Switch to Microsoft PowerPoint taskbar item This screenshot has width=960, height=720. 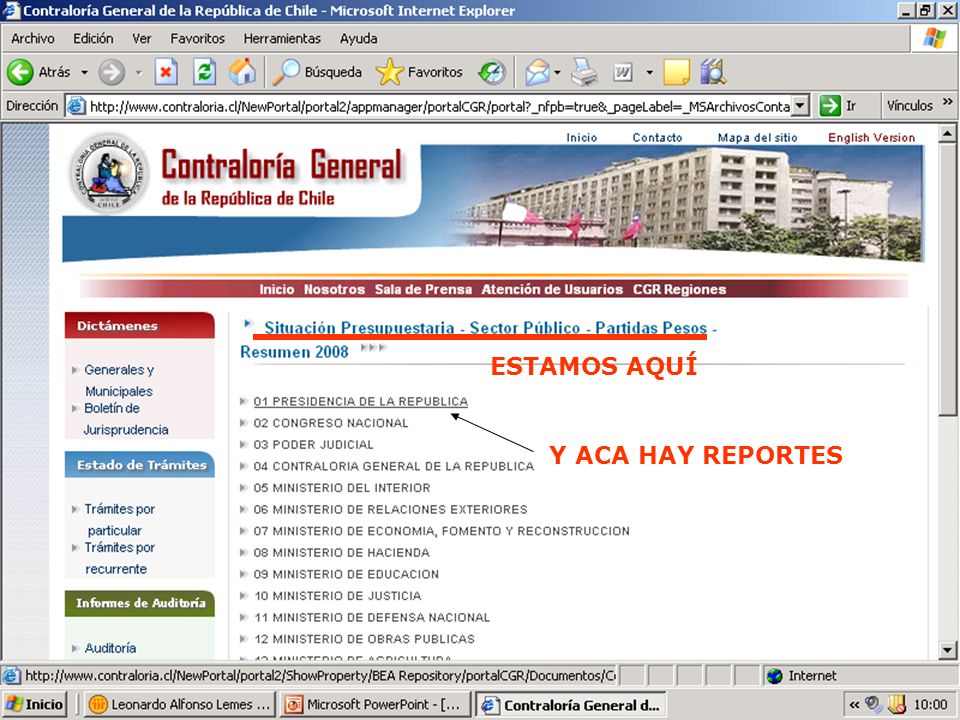(x=374, y=705)
